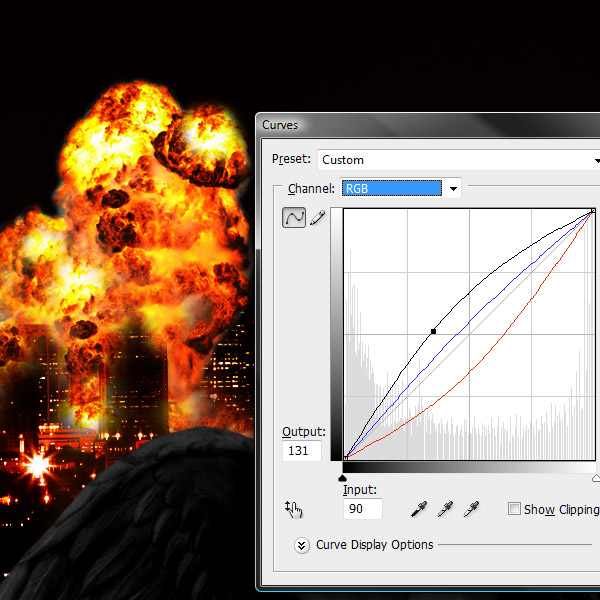Click the Preset label

(291, 159)
